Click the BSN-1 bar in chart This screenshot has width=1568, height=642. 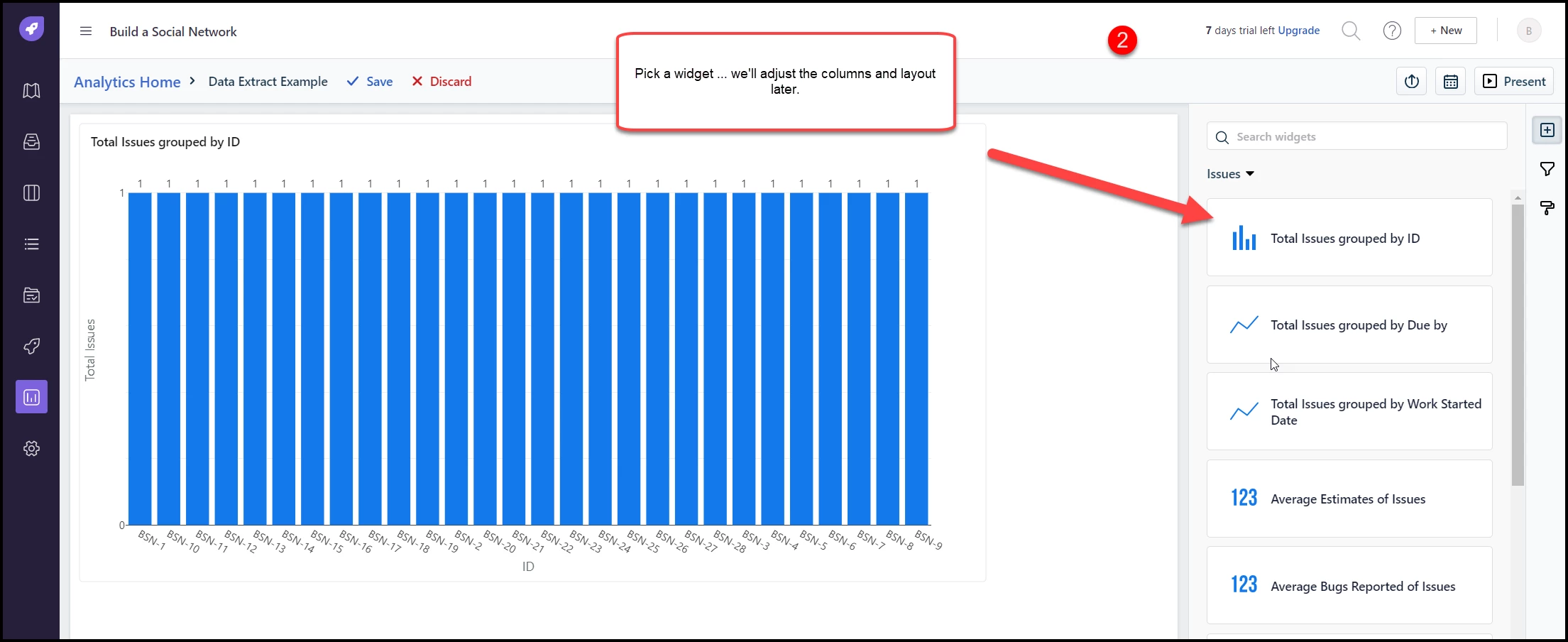click(140, 359)
